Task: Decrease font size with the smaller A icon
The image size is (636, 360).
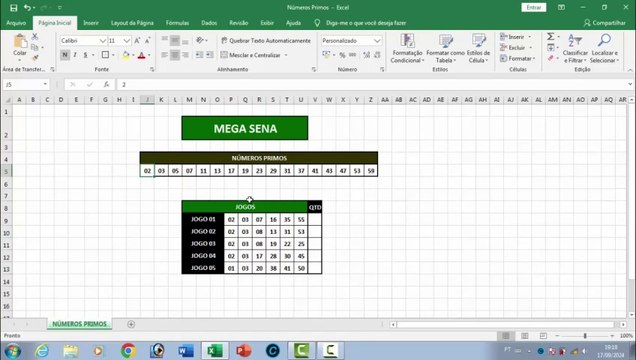Action: [147, 41]
